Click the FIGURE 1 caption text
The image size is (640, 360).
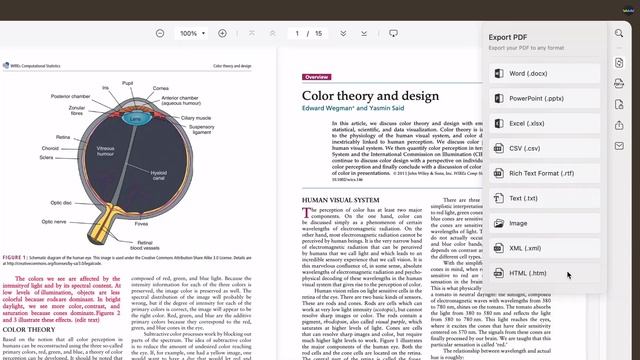127,260
